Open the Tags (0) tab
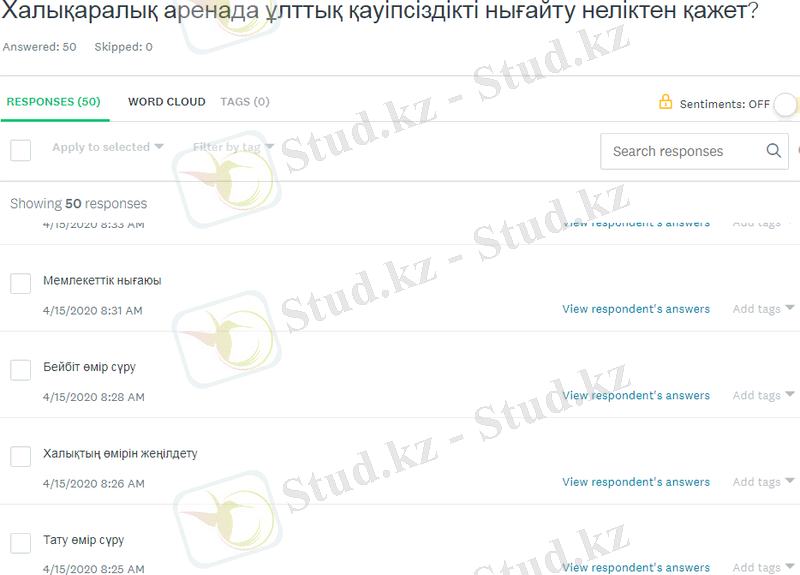800x575 pixels. [245, 102]
